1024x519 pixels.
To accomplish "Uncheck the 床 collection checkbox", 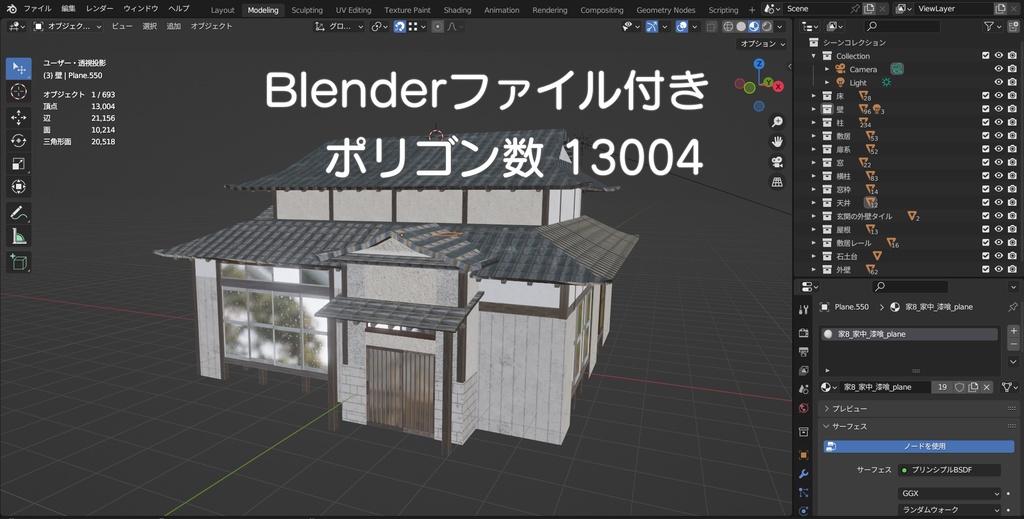I will tap(985, 96).
